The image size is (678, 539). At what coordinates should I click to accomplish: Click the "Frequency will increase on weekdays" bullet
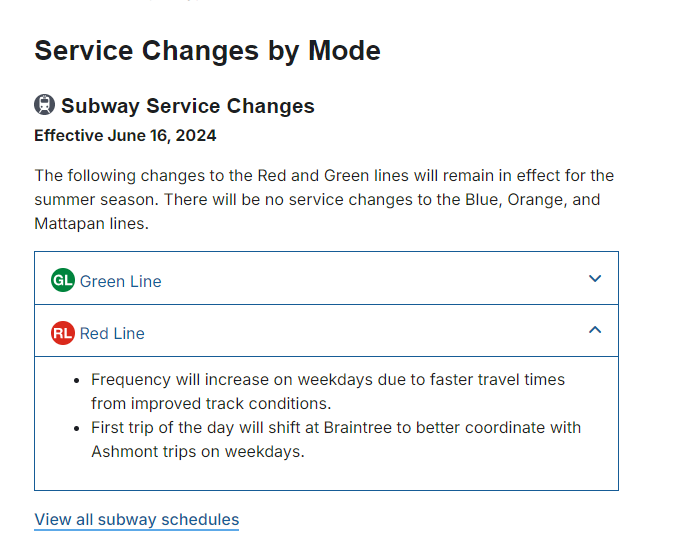(328, 380)
